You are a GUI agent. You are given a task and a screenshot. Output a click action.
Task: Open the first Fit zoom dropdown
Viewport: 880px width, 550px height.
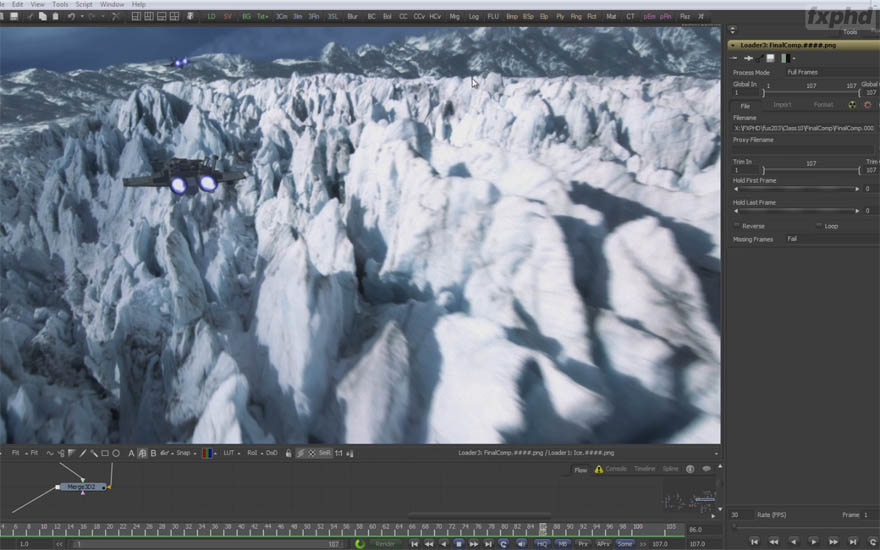(x=17, y=453)
